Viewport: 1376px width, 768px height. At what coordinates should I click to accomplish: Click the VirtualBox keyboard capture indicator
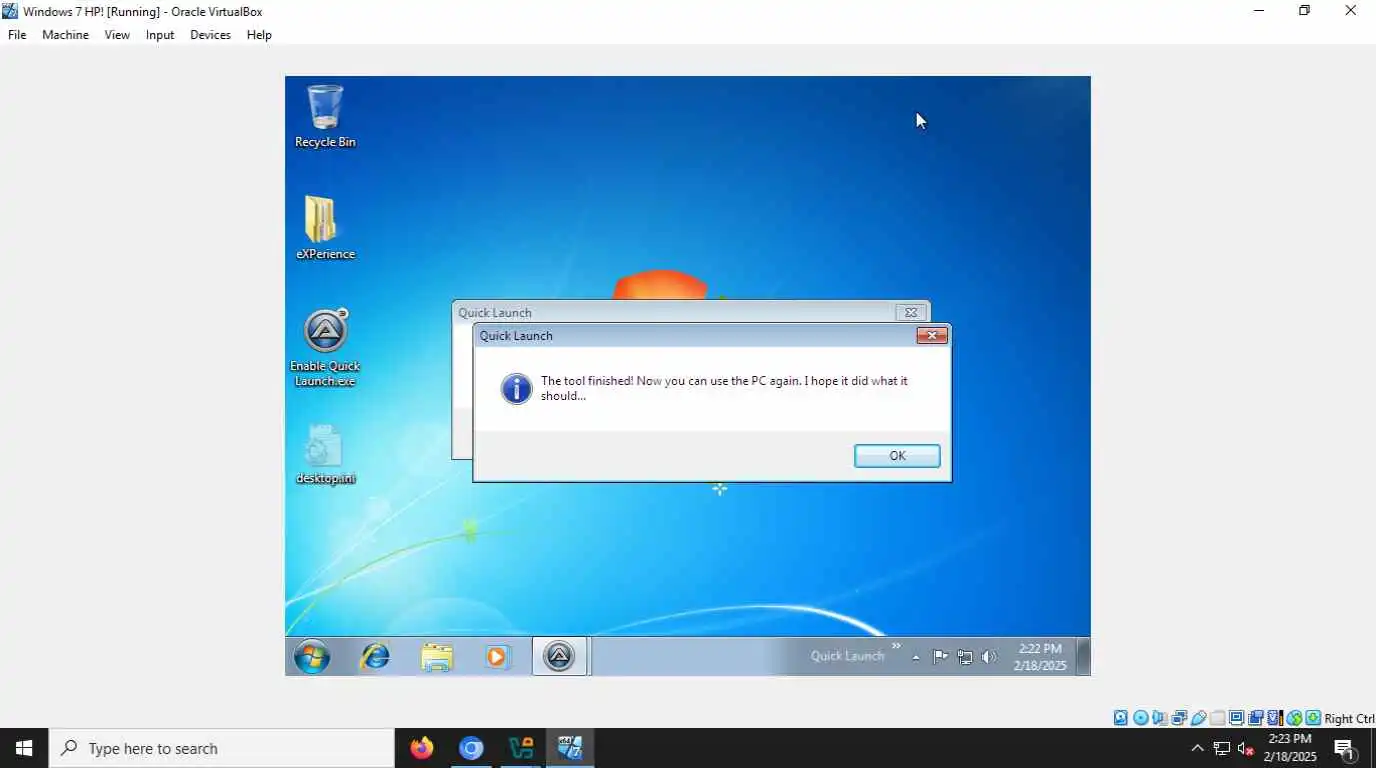(1313, 718)
